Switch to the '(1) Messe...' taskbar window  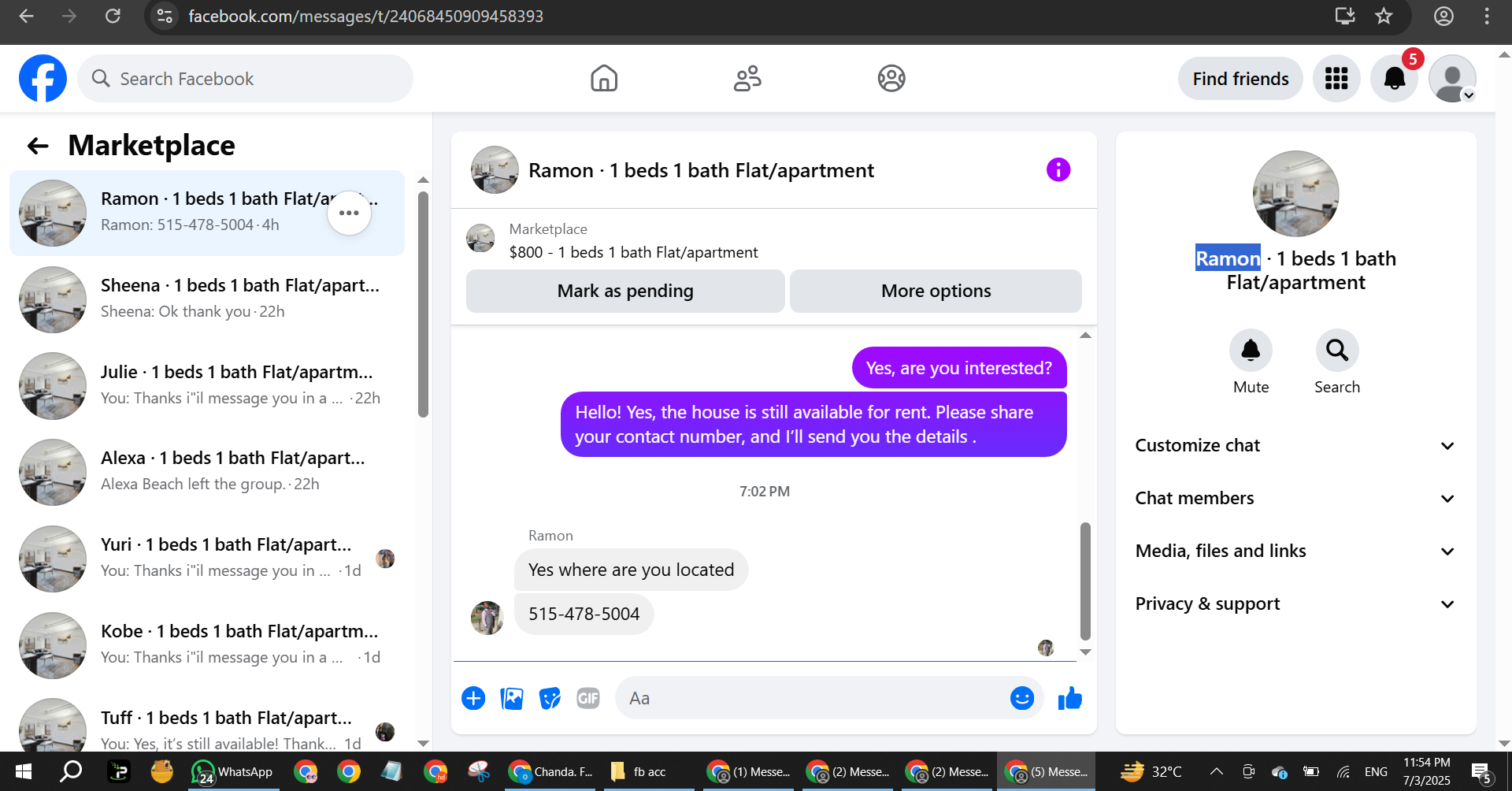pos(748,771)
